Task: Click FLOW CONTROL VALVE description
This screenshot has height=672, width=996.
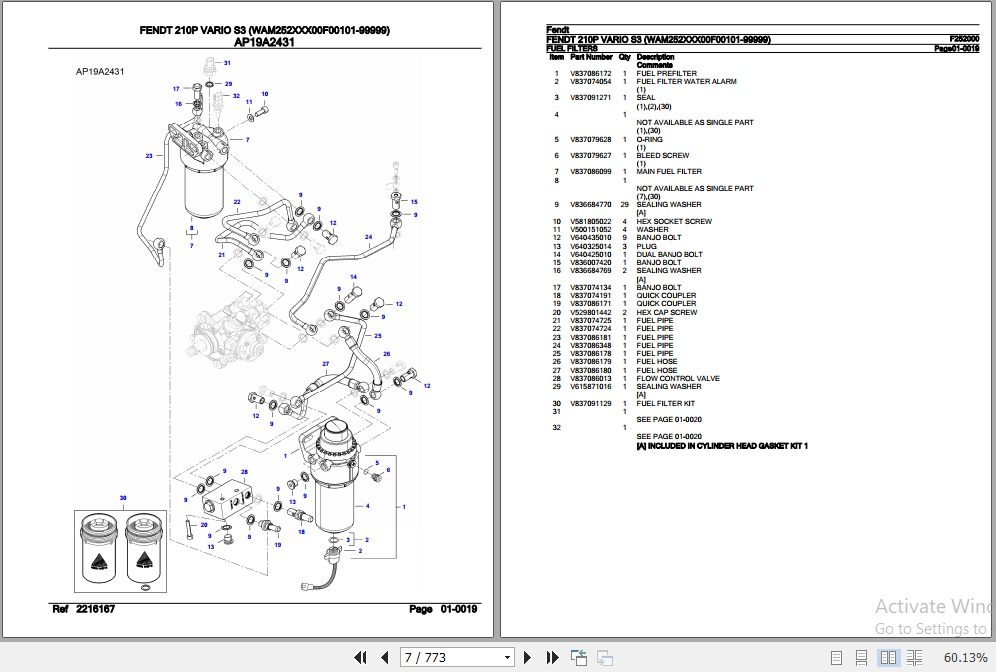Action: (678, 379)
